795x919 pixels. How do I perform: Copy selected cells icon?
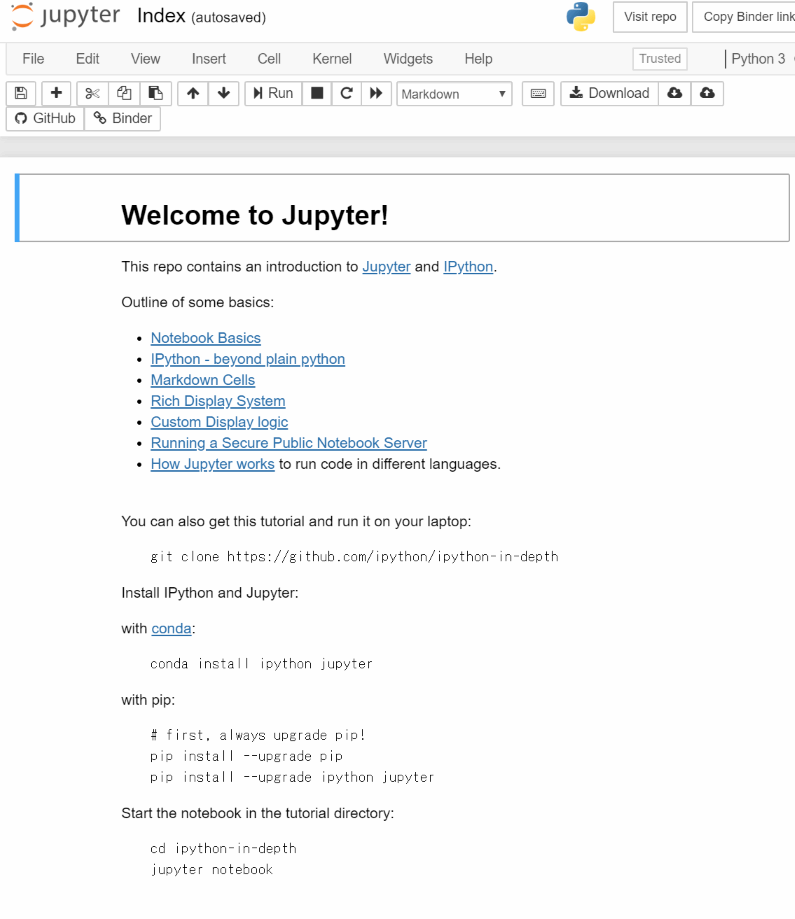pos(124,93)
